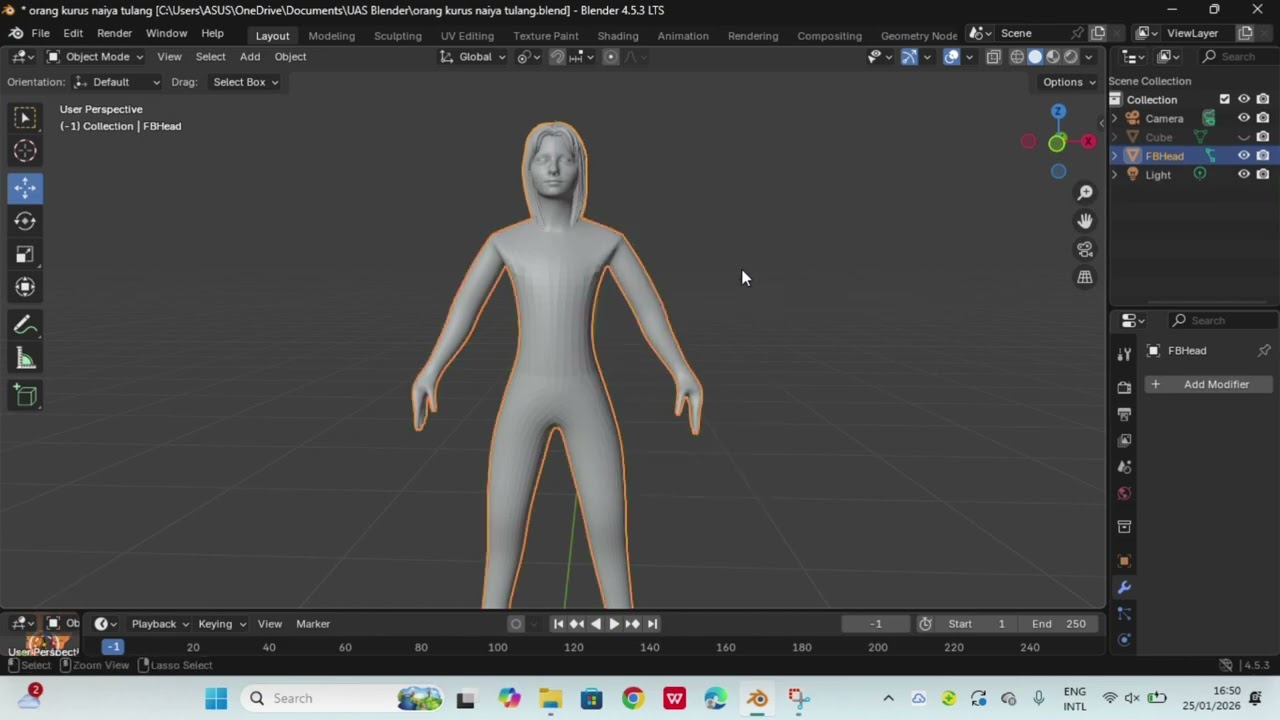Select the Measure ruler tool

[x=25, y=360]
